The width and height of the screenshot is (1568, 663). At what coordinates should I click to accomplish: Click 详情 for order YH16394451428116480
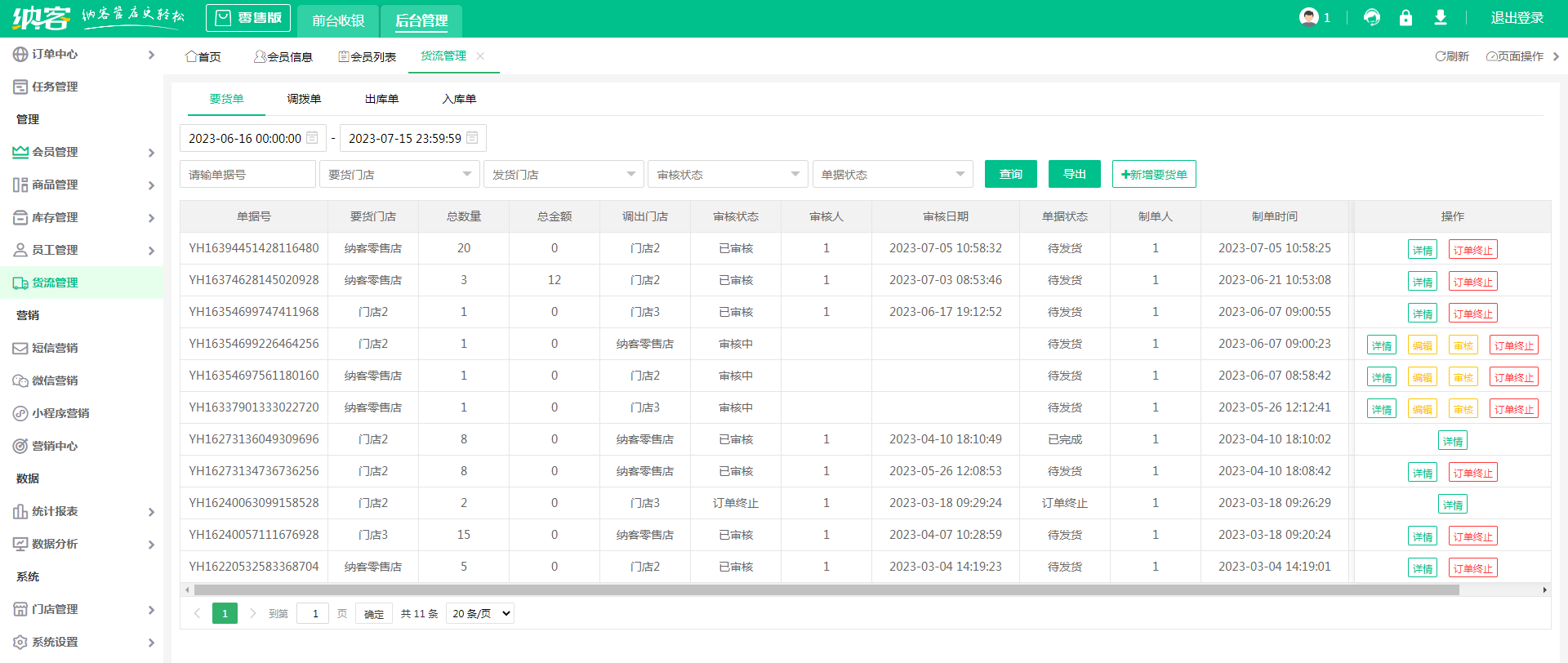(x=1423, y=250)
